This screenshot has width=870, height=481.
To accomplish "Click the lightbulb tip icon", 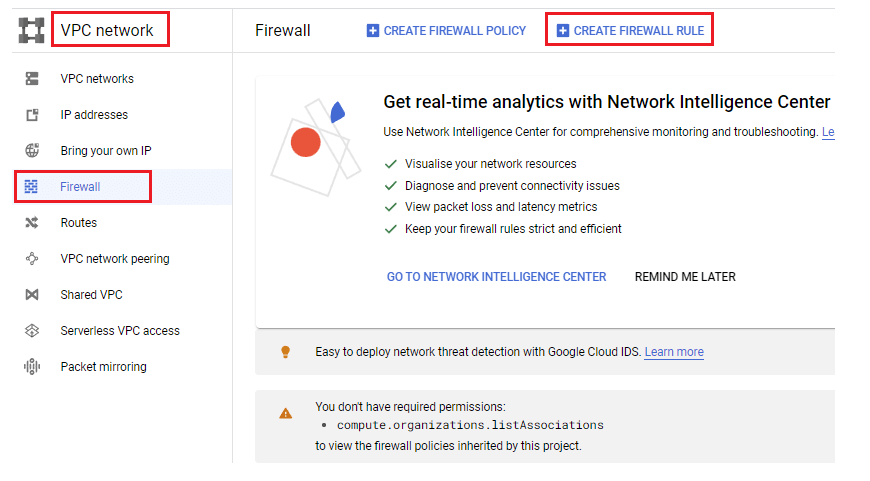I will [x=285, y=352].
